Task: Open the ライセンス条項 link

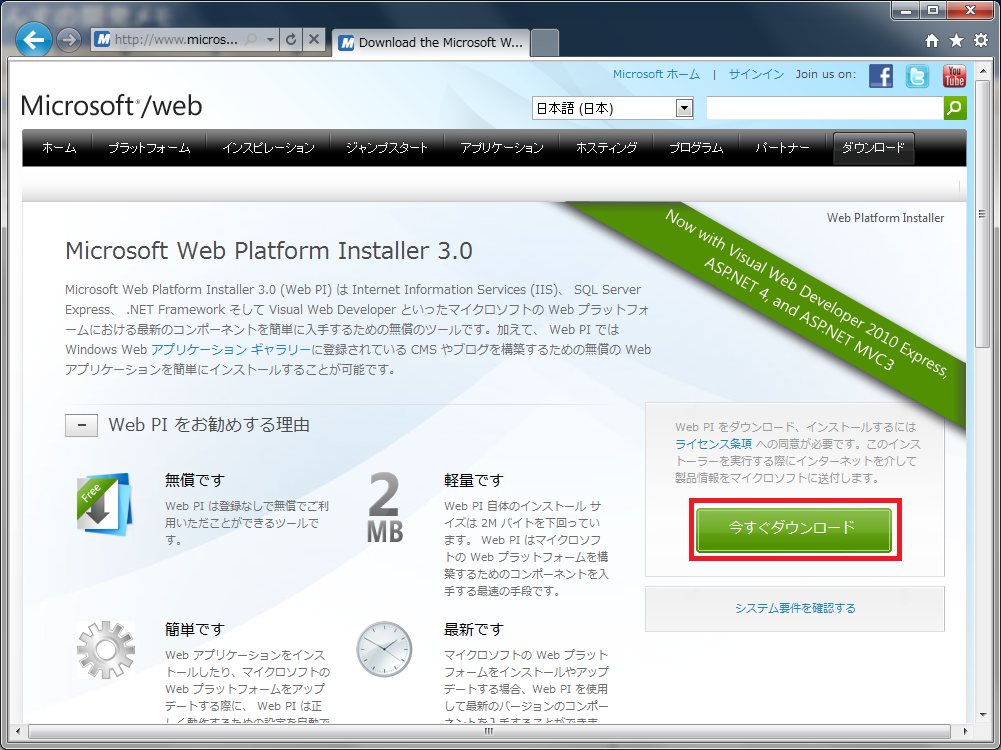Action: (717, 443)
